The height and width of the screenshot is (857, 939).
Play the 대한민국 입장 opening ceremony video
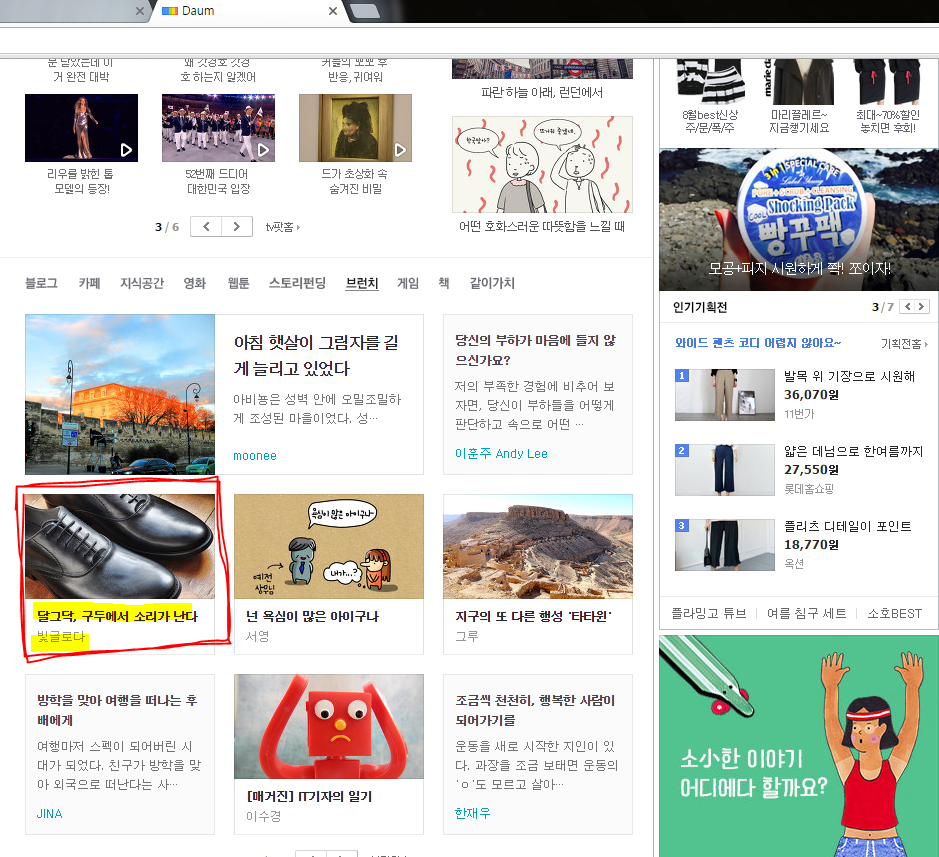[218, 128]
